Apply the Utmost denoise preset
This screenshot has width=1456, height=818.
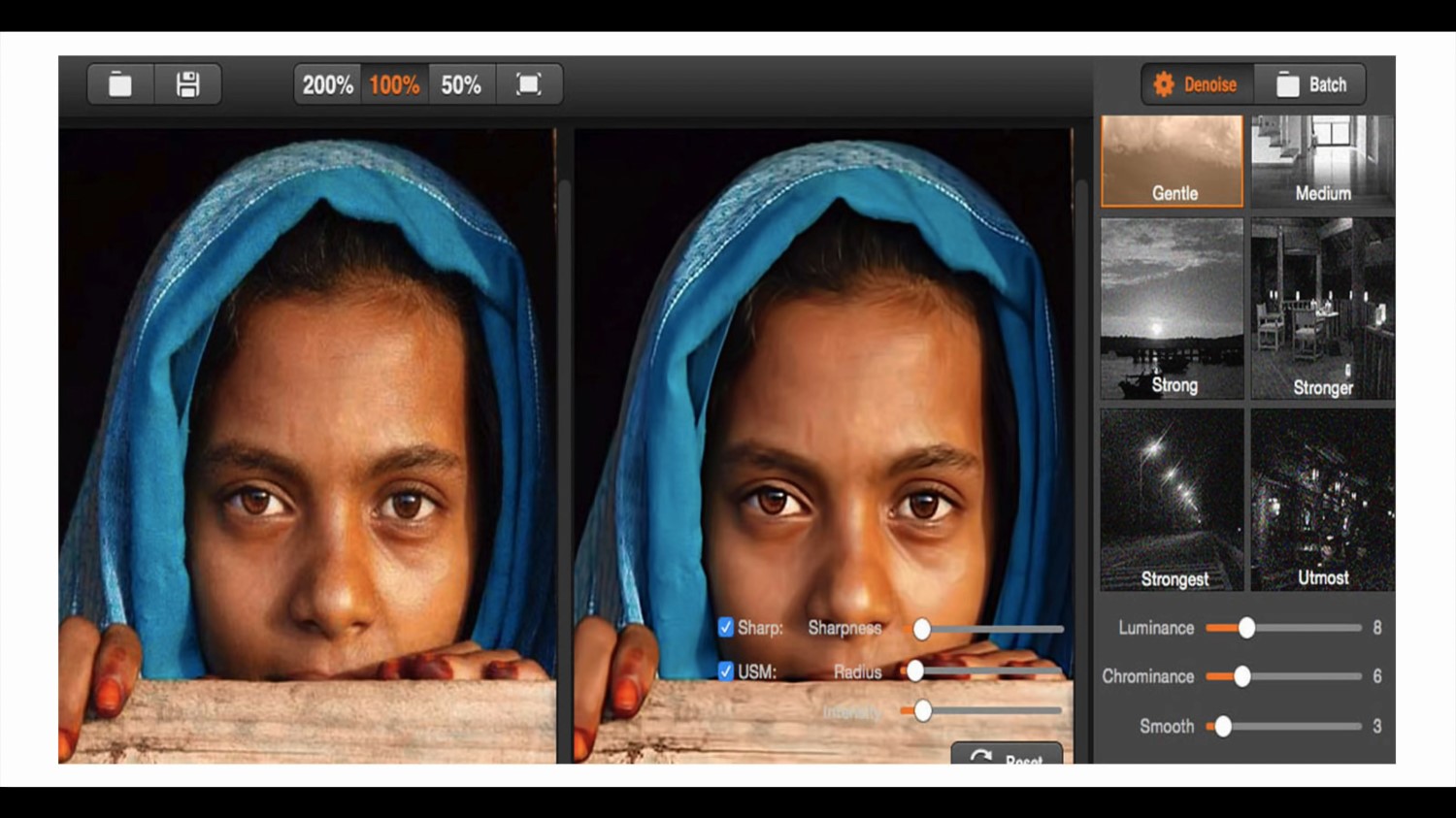tap(1322, 499)
